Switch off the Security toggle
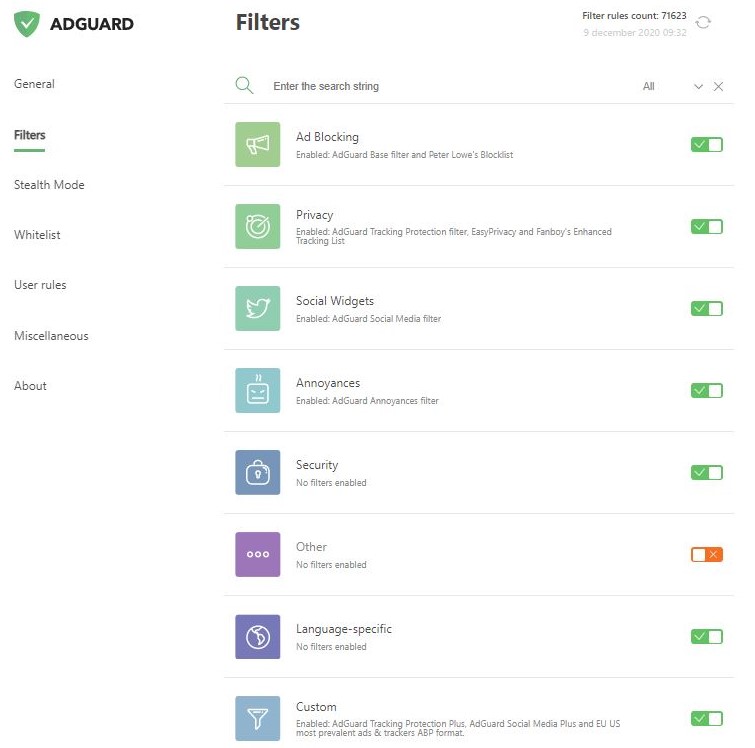The image size is (755, 748). coord(707,472)
